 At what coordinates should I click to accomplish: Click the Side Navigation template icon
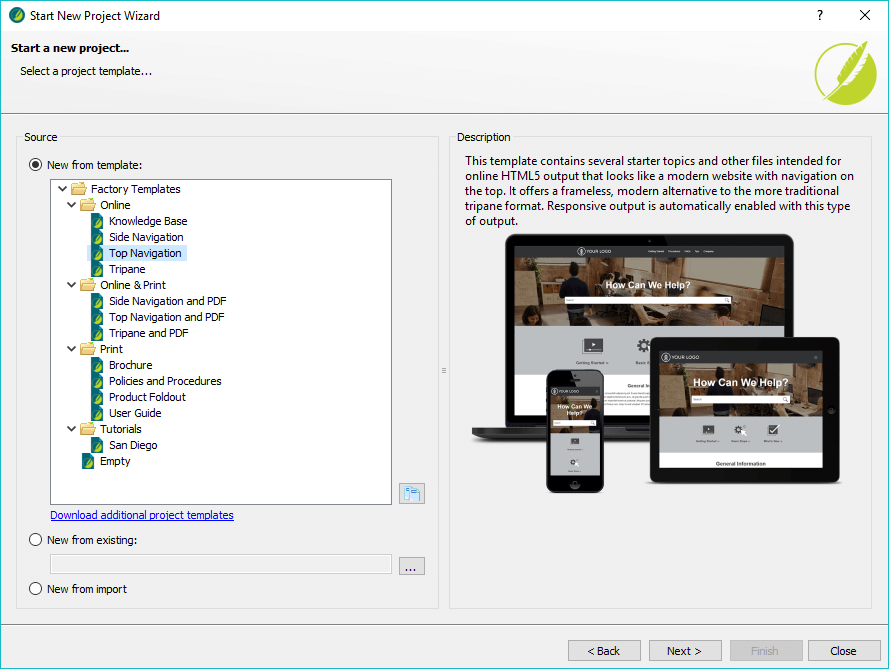[x=97, y=237]
